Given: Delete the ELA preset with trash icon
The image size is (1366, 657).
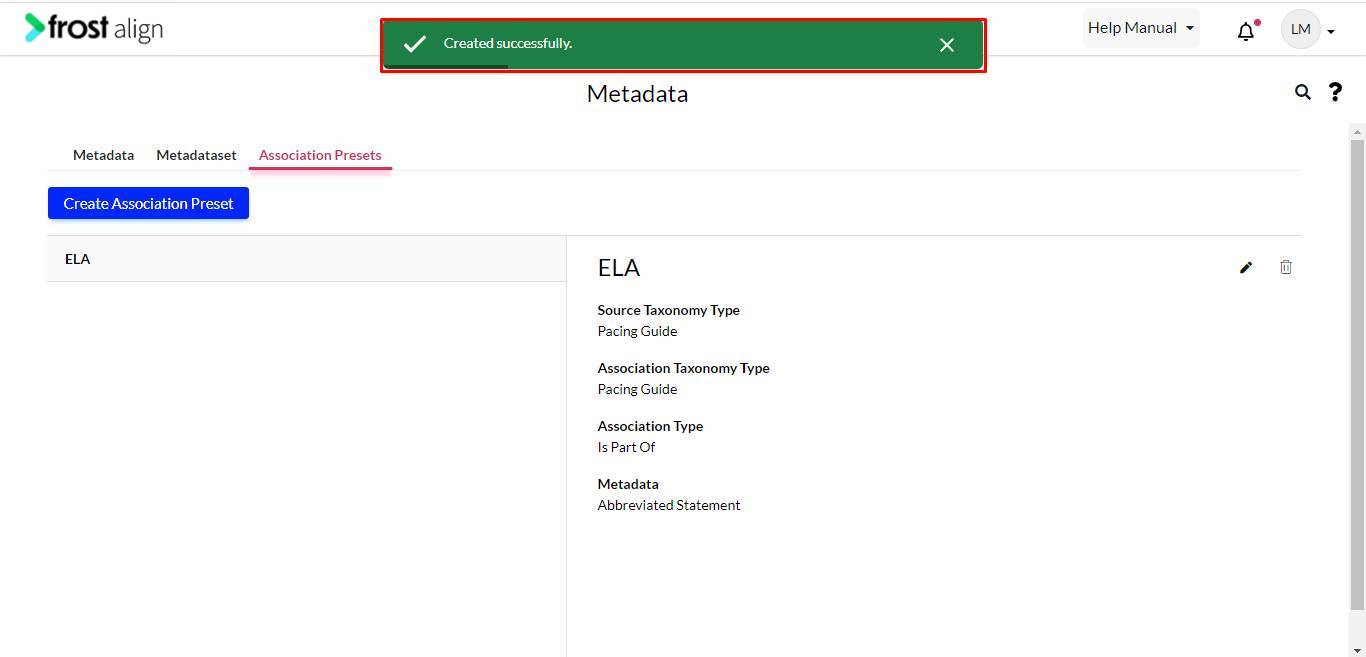Looking at the screenshot, I should tap(1286, 267).
